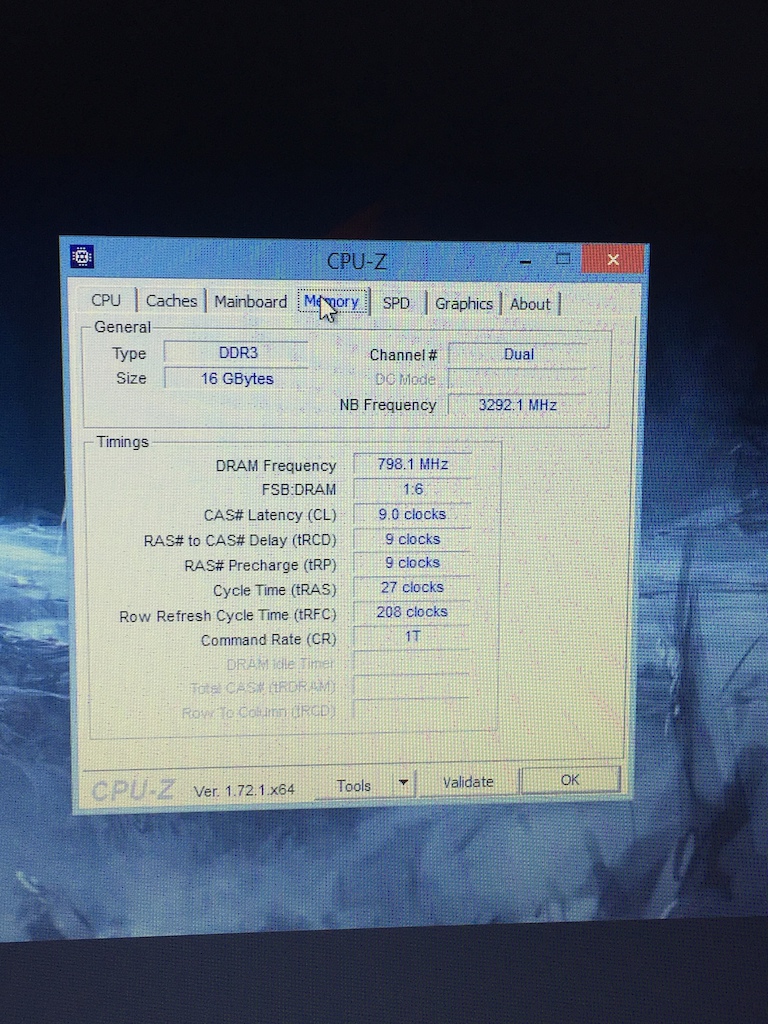This screenshot has height=1024, width=768.
Task: Maximize the CPU-Z window
Action: click(x=563, y=259)
